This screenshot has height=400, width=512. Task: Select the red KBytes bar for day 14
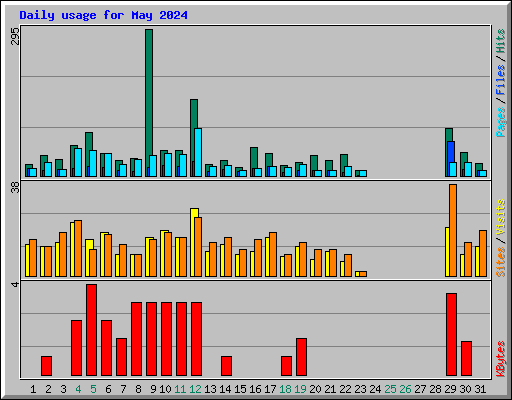point(227,366)
